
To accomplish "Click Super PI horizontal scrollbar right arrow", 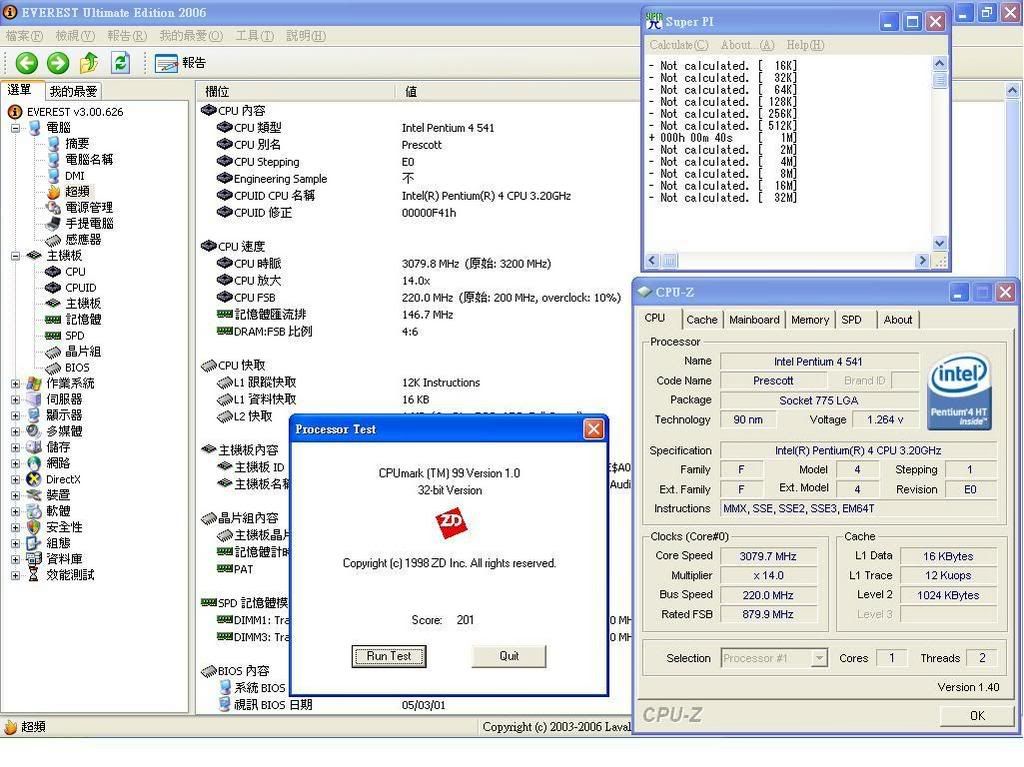I will (x=921, y=261).
